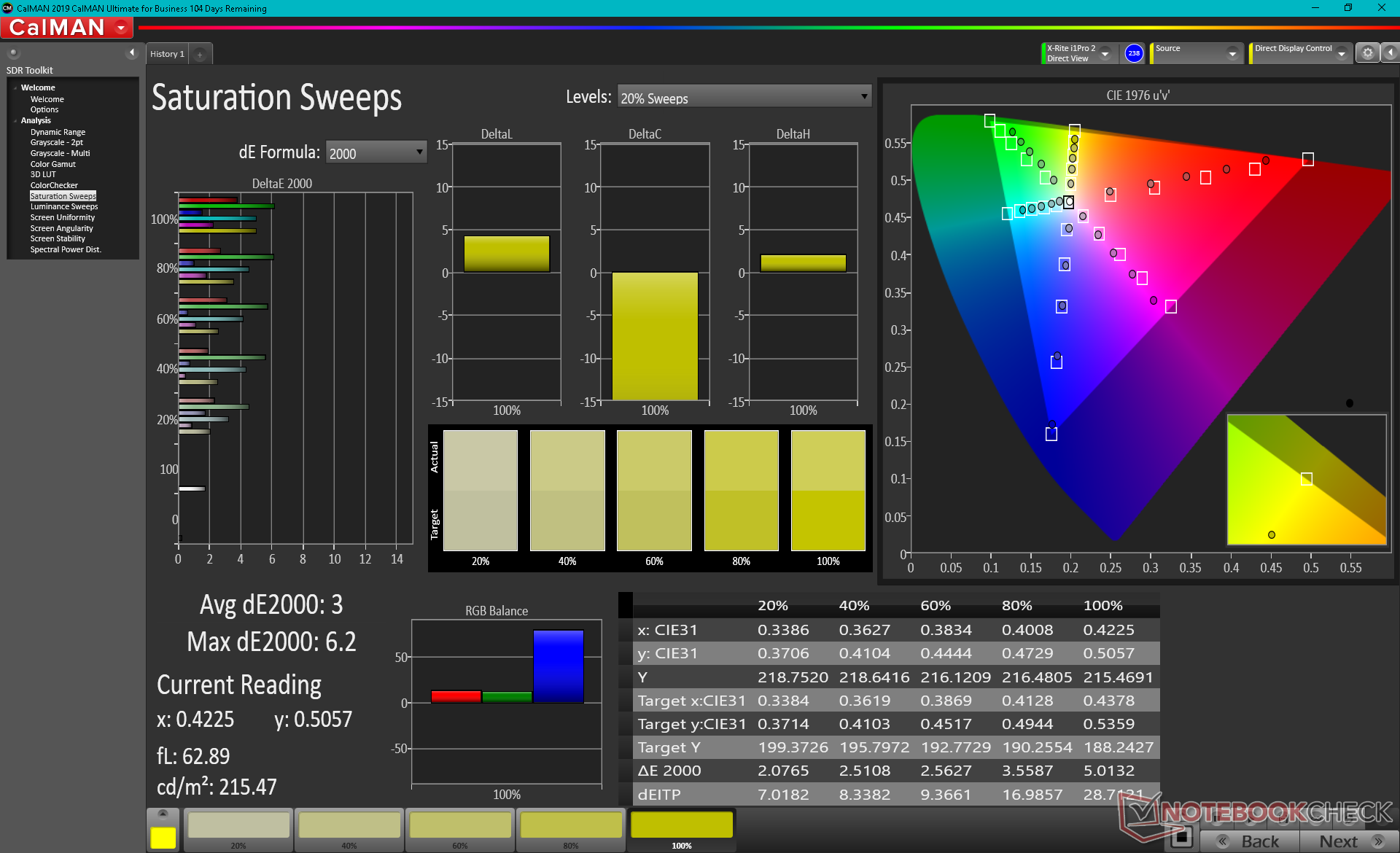Screen dimensions: 1400x853
Task: Expand the X-Rite i1Pro 2 meter dropdown
Action: (x=1105, y=53)
